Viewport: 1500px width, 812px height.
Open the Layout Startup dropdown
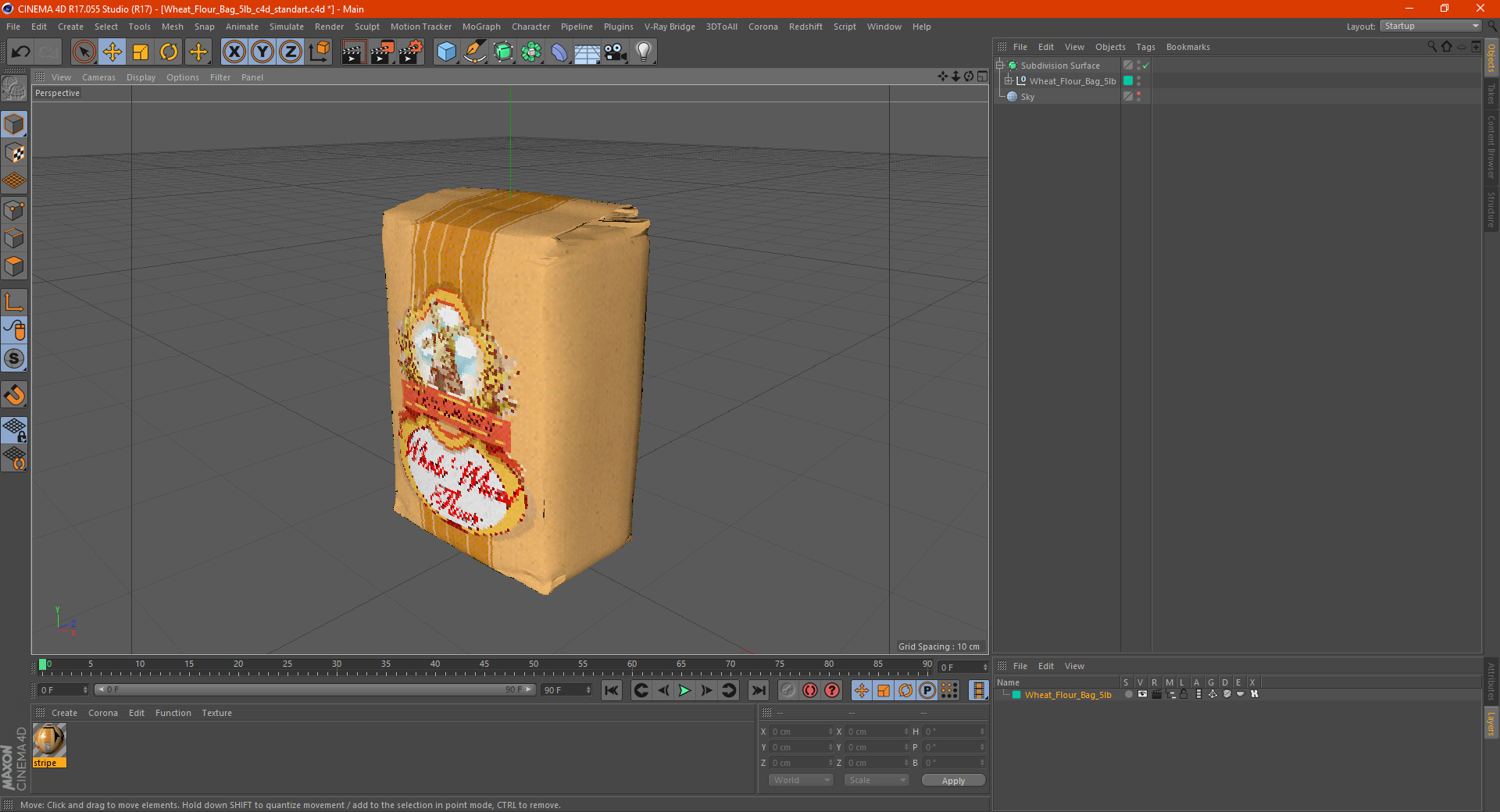pyautogui.click(x=1430, y=26)
